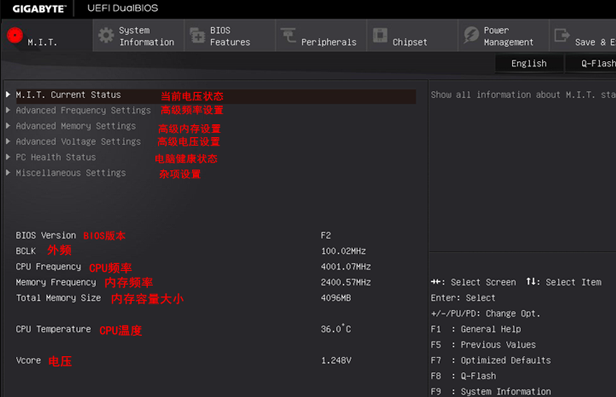The height and width of the screenshot is (397, 616).
Task: Click the English language button
Action: [x=529, y=64]
